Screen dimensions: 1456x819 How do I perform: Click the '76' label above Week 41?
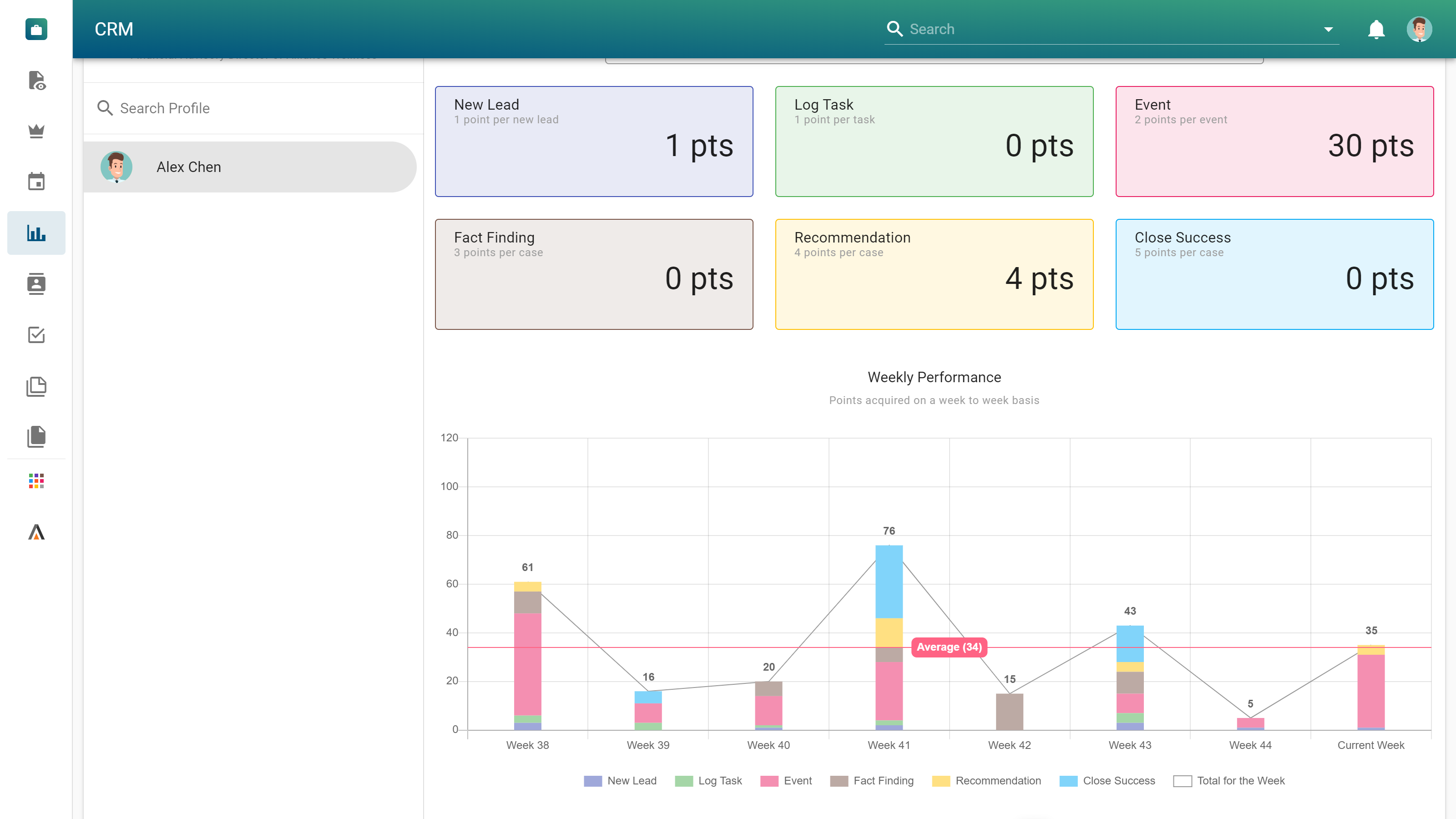pos(889,531)
